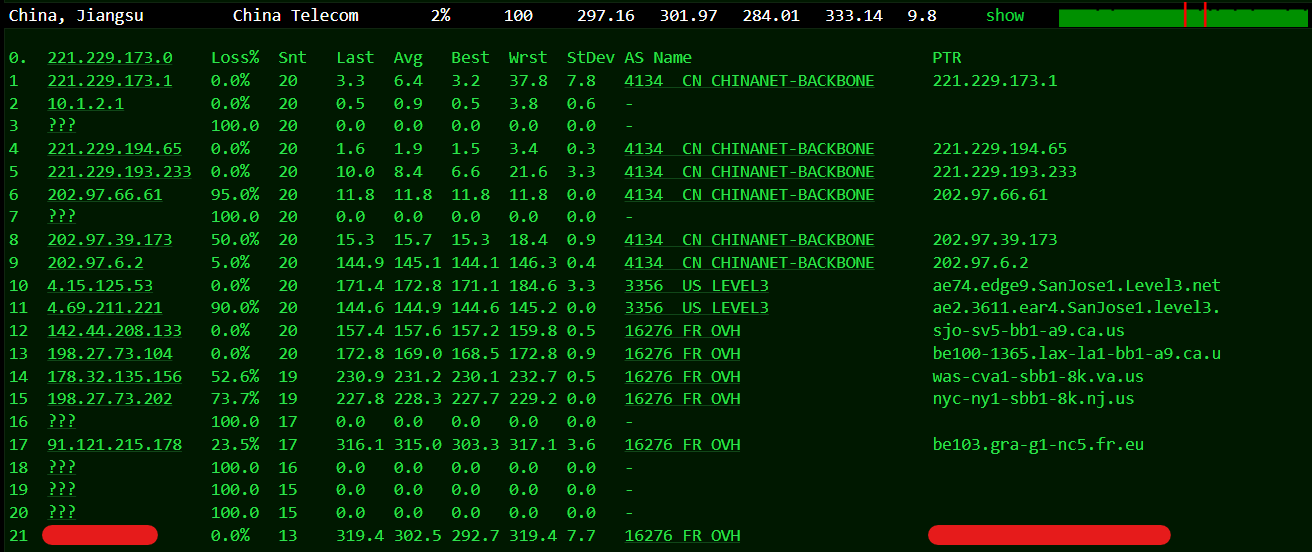Screen dimensions: 1312x552
Task: Click the 90.0% loss value at hop 11
Action: [x=235, y=308]
